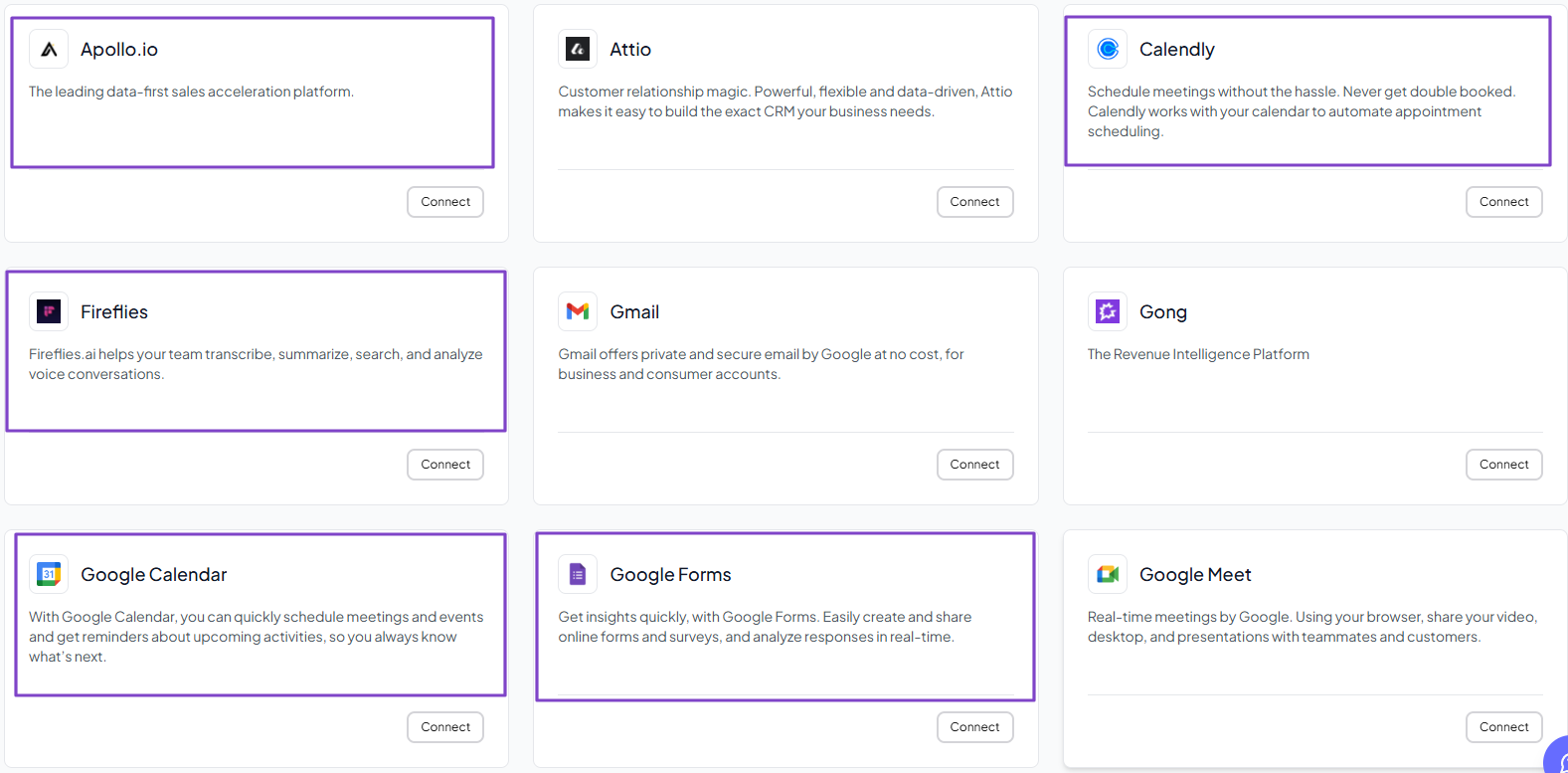The image size is (1568, 773).
Task: Click 'Gmail offers private and secure email' description
Action: point(761,364)
